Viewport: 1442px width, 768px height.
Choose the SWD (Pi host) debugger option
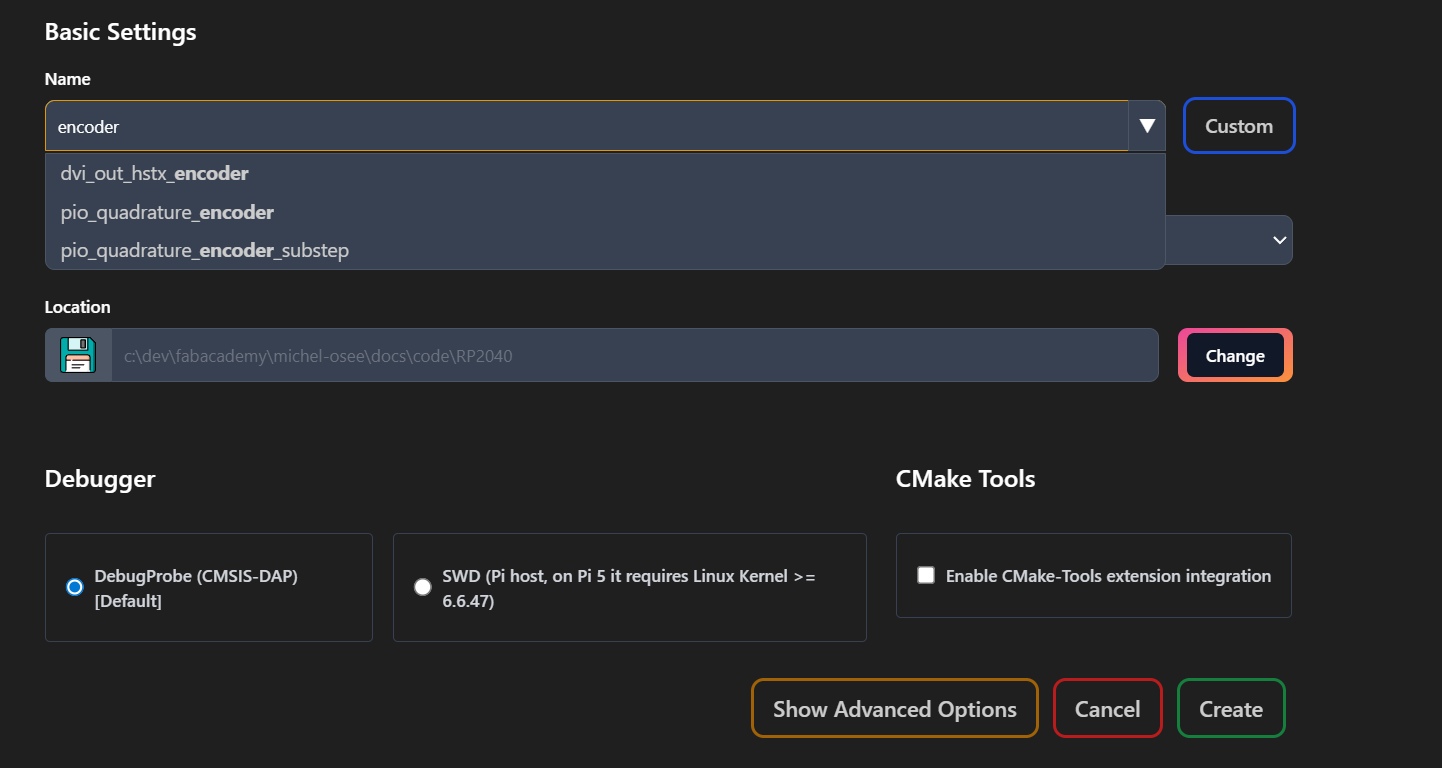click(x=422, y=587)
